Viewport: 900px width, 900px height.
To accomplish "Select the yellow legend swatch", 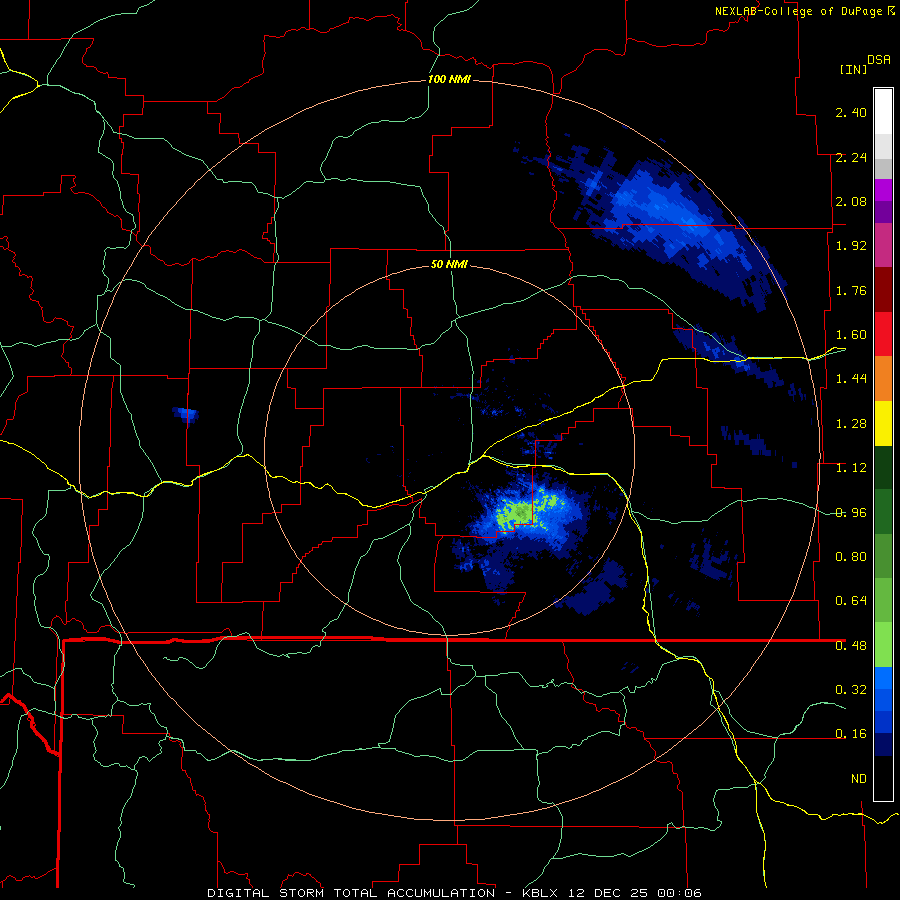I will pos(883,423).
